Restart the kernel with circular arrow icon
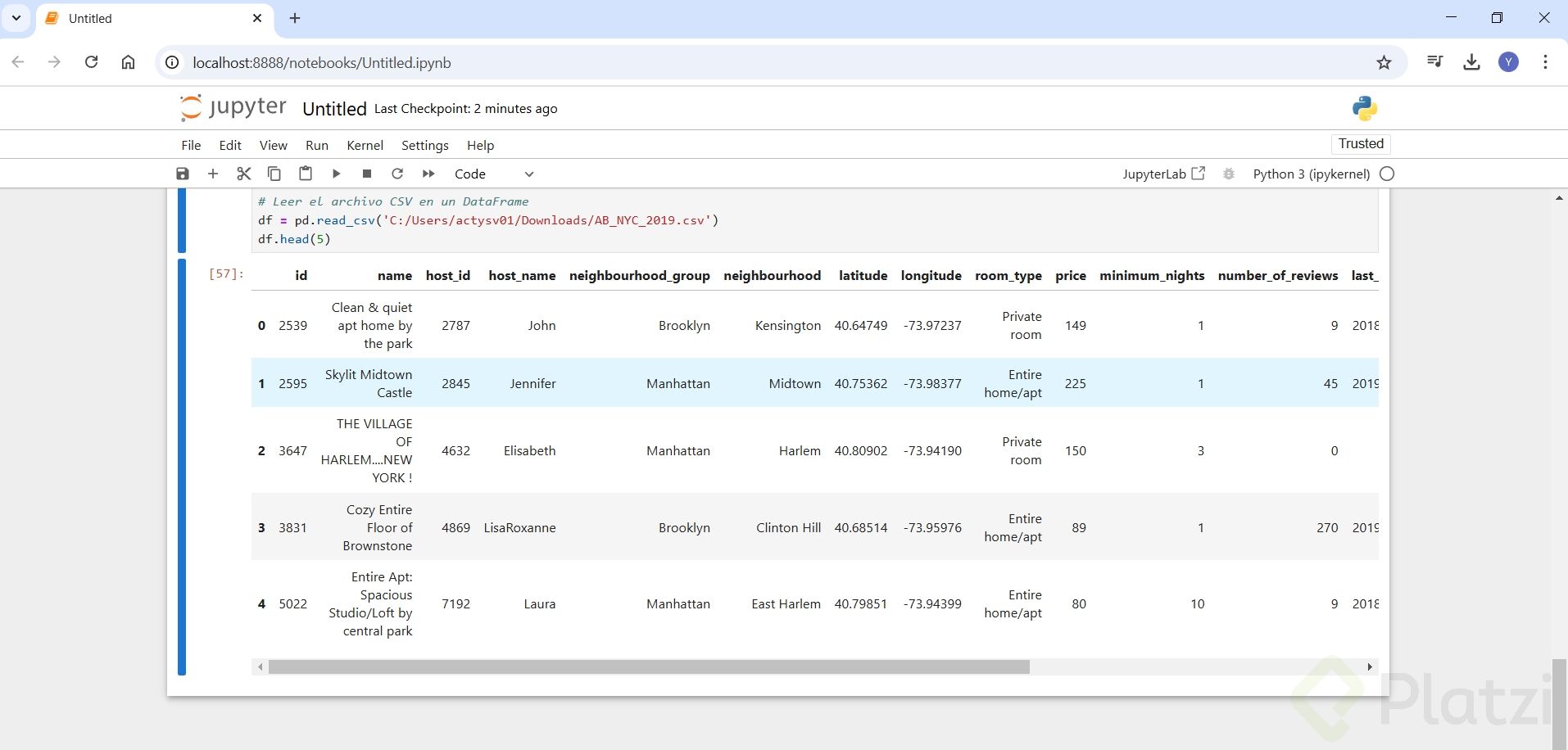This screenshot has height=750, width=1568. click(x=397, y=174)
